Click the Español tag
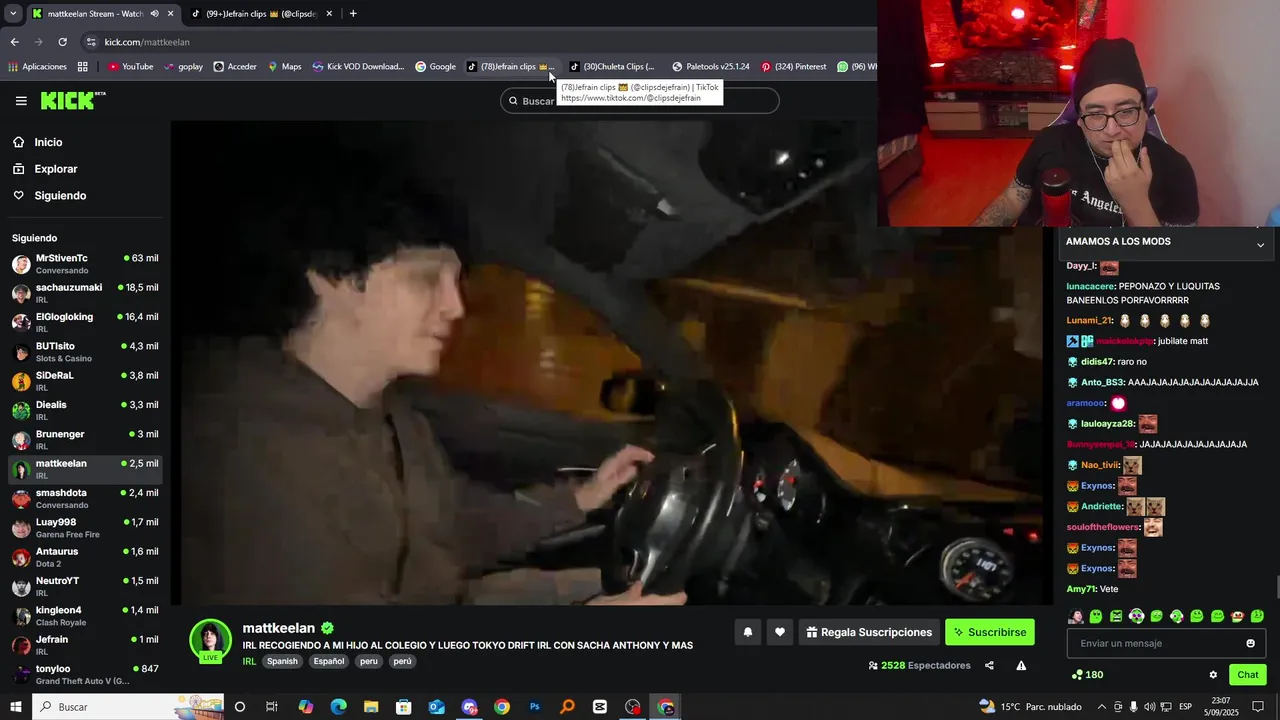The height and width of the screenshot is (720, 1280). pyautogui.click(x=328, y=661)
